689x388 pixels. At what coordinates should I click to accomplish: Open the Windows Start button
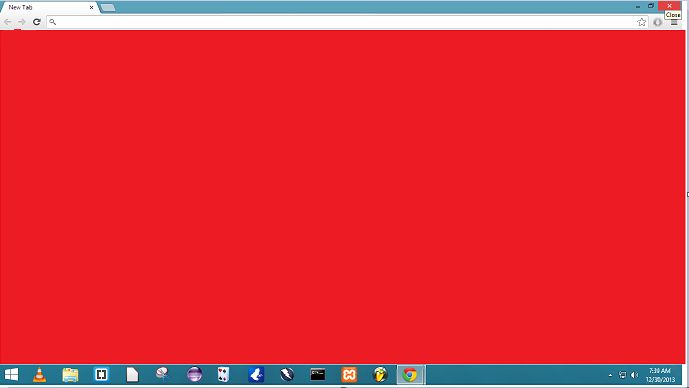[x=11, y=375]
